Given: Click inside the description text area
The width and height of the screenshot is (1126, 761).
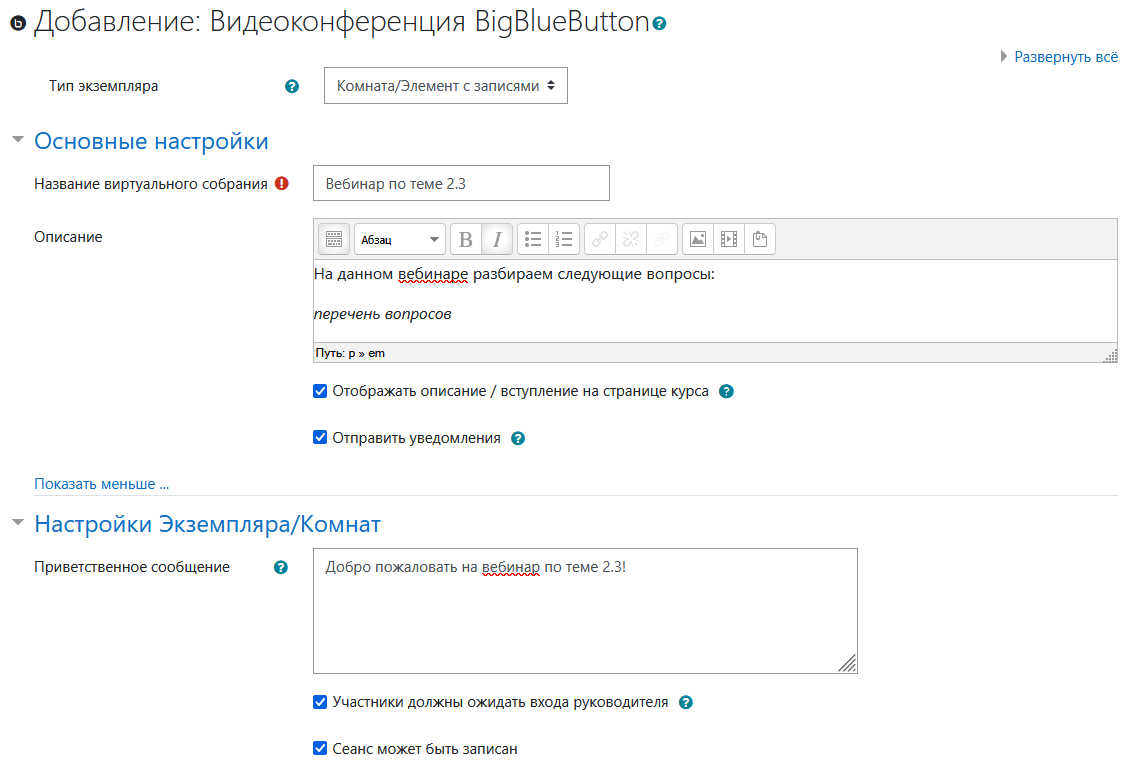Looking at the screenshot, I should 715,301.
